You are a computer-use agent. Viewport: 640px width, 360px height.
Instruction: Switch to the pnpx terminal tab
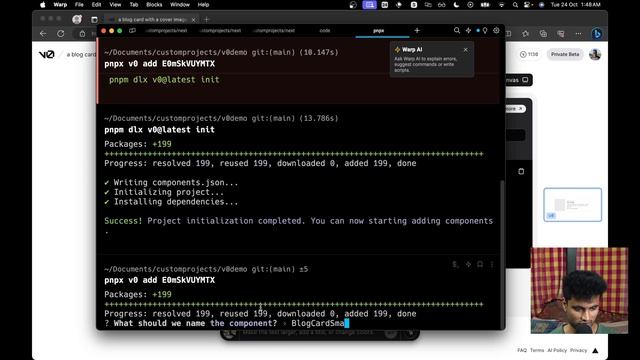point(379,31)
